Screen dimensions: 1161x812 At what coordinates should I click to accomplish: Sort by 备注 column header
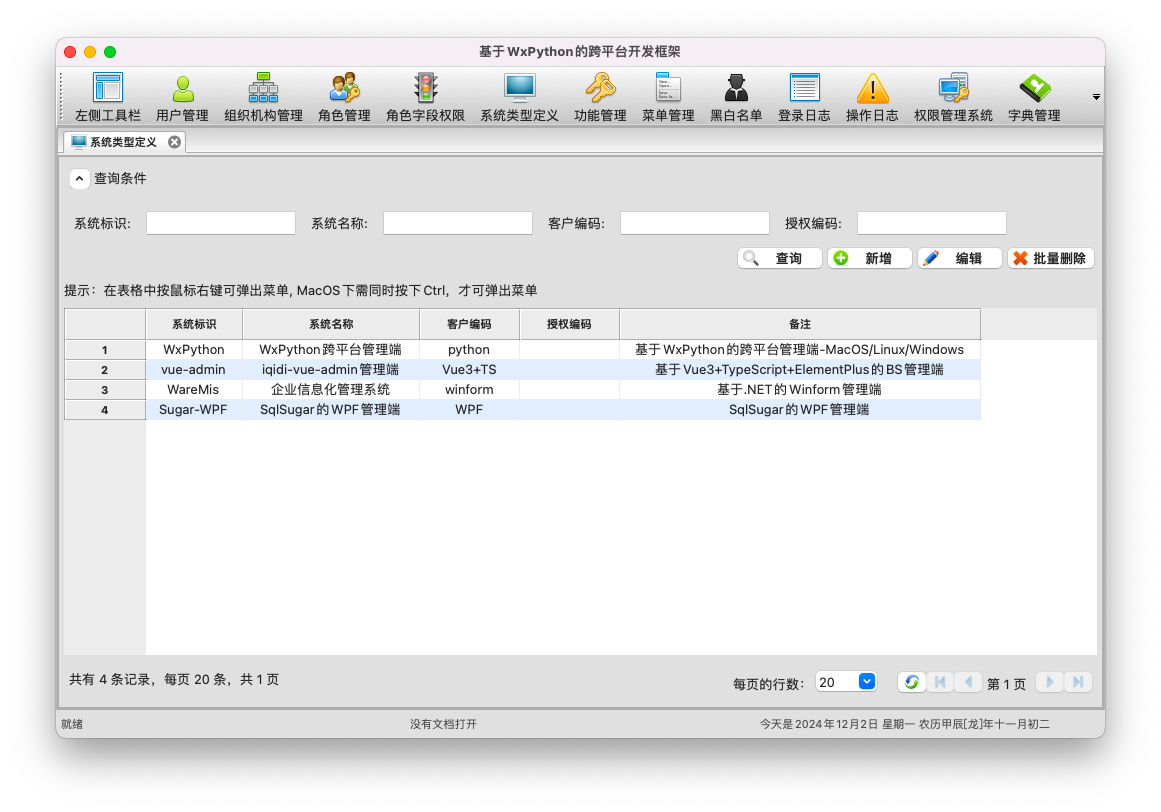(x=800, y=324)
